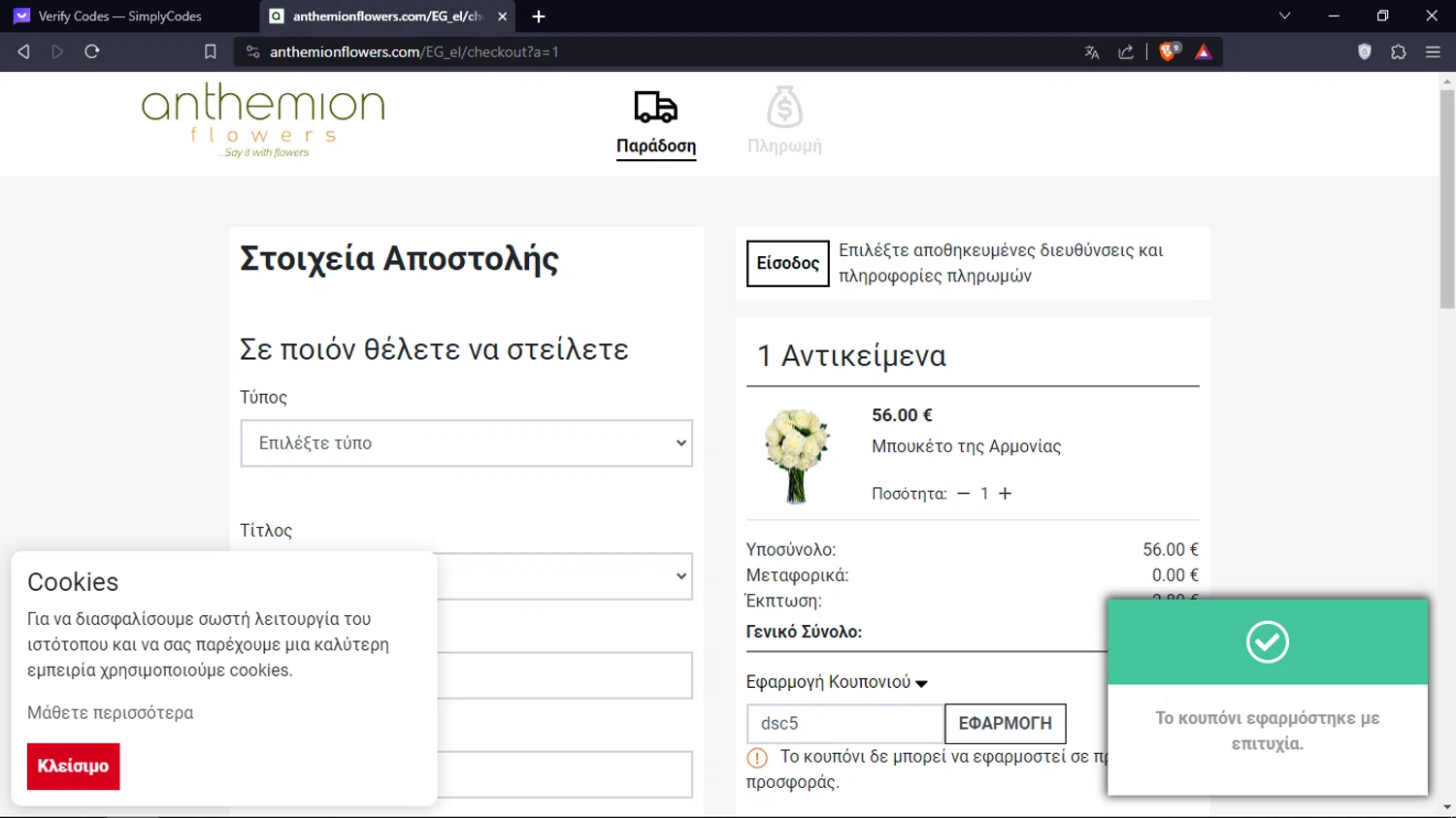Close the anthemionflowers tab
Viewport: 1456px width, 818px height.
coord(502,16)
